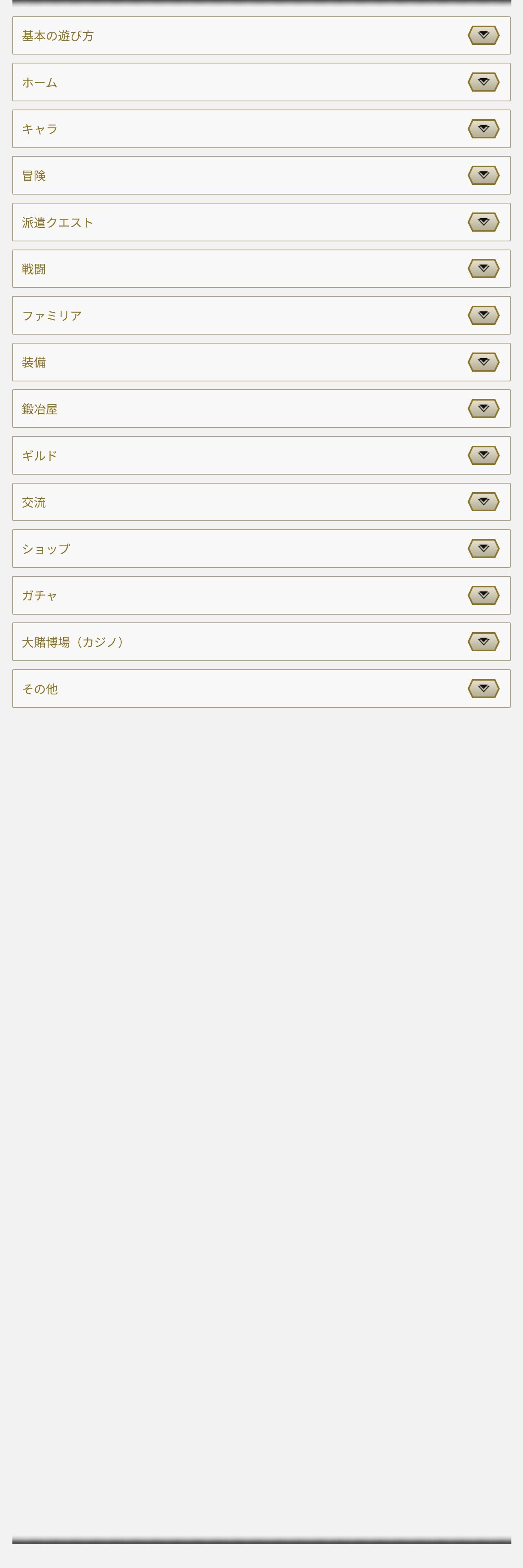Expand the ギルド dropdown arrow
The height and width of the screenshot is (1568, 523).
point(483,456)
